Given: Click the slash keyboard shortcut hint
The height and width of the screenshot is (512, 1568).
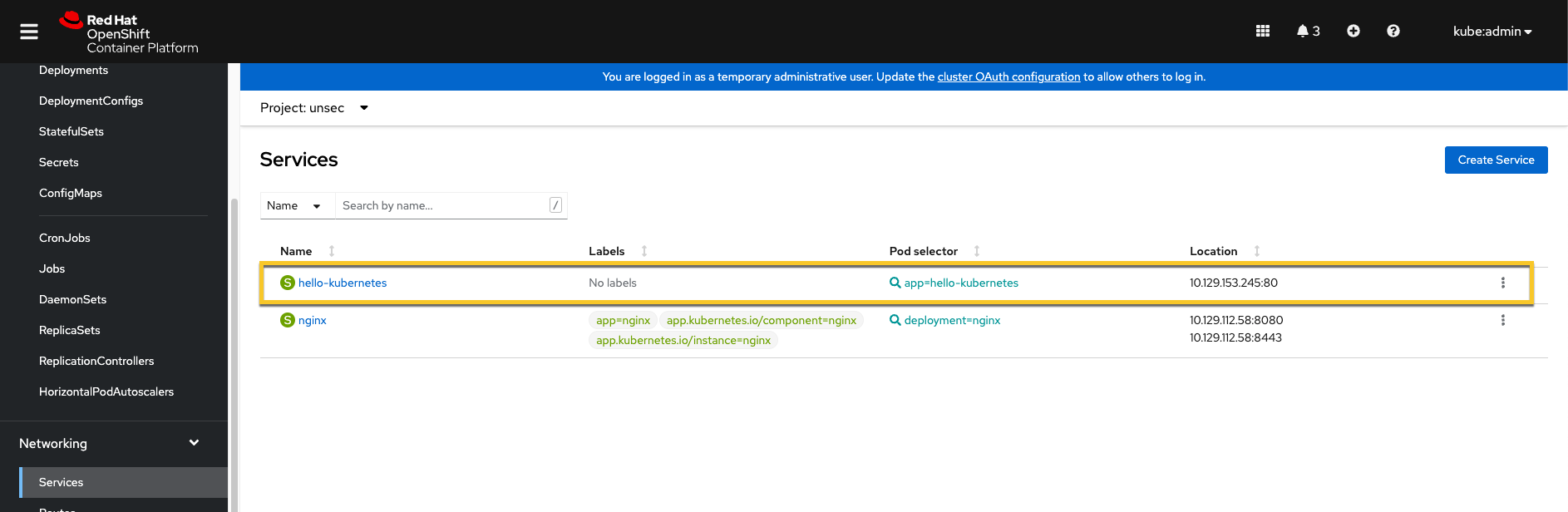Looking at the screenshot, I should tap(555, 205).
